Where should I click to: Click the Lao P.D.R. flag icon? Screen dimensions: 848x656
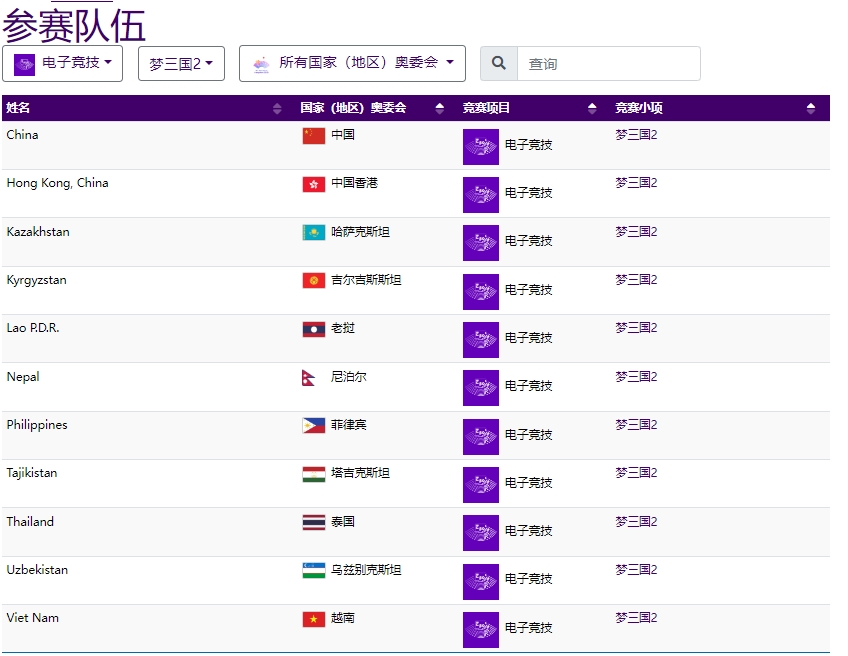point(314,329)
